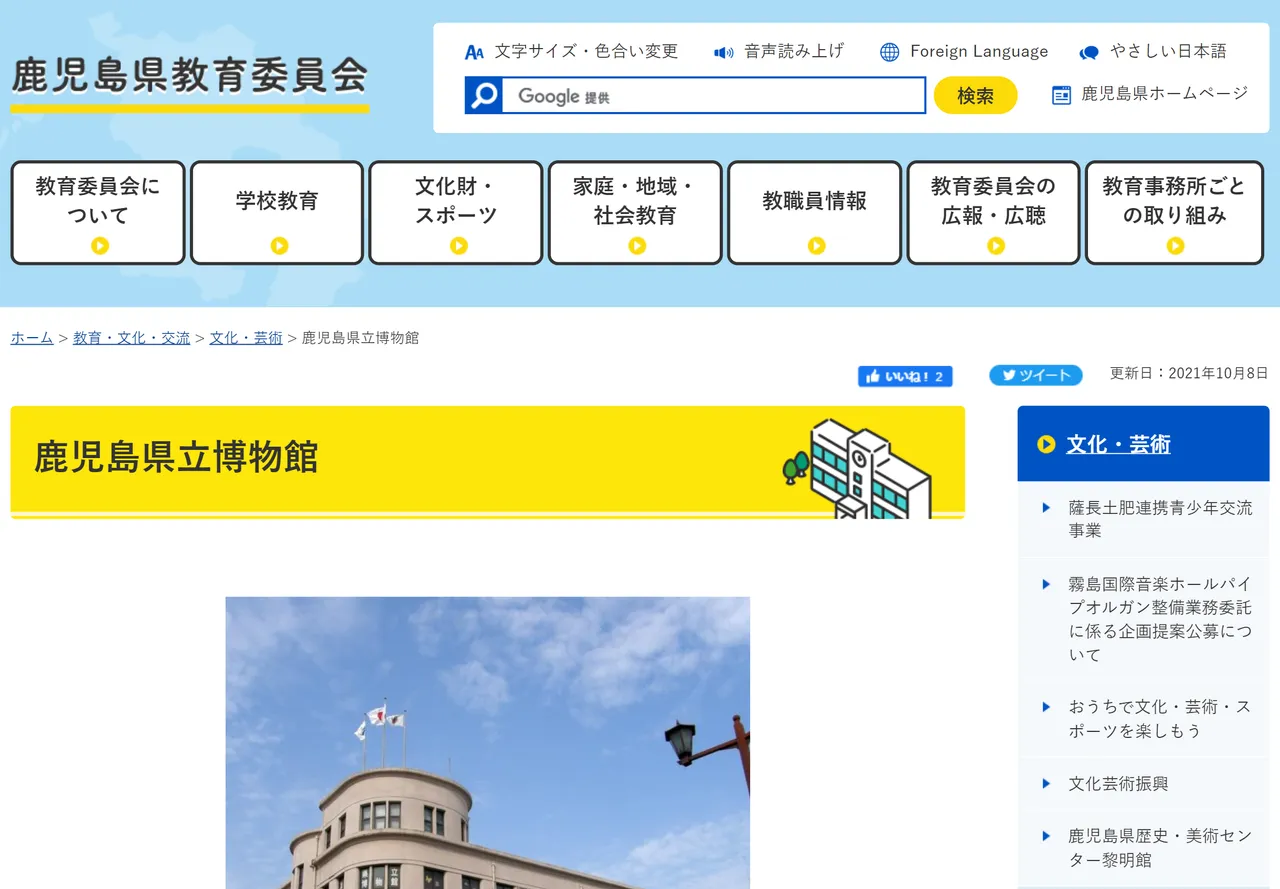1280x889 pixels.
Task: Click the speech bubble icon for easy Japanese
Action: point(1089,52)
